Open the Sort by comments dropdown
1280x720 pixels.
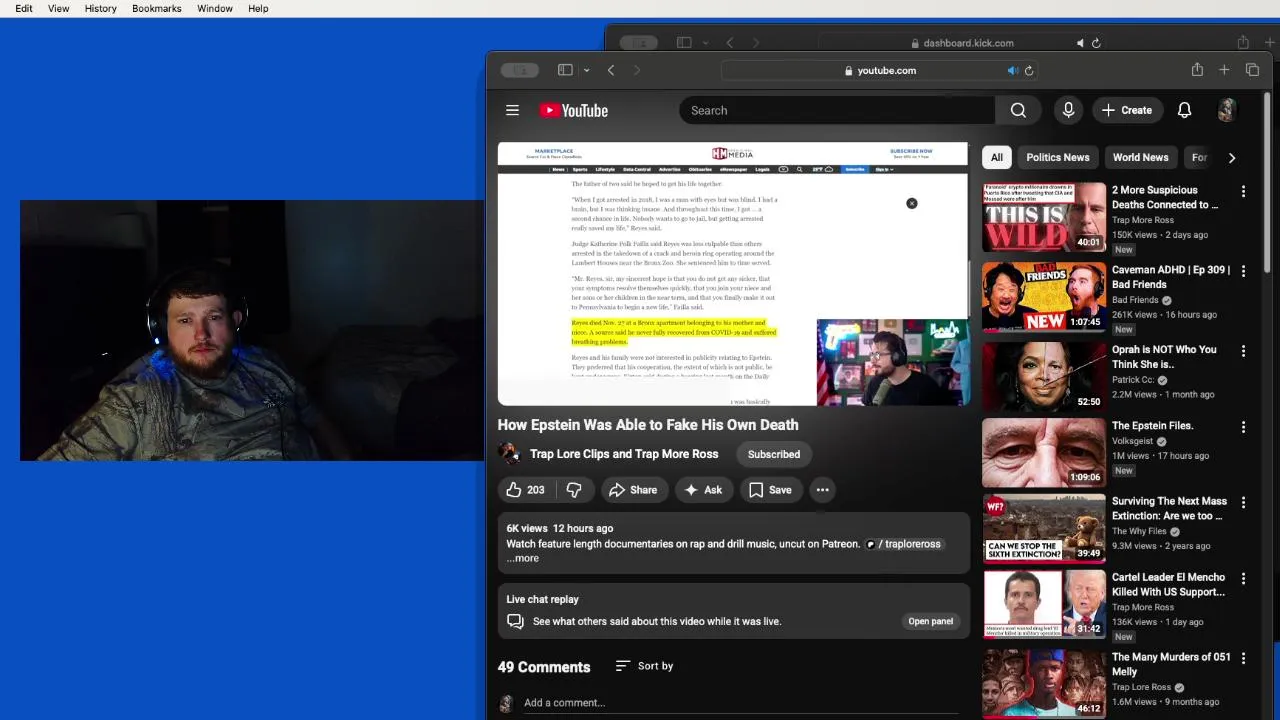(644, 666)
